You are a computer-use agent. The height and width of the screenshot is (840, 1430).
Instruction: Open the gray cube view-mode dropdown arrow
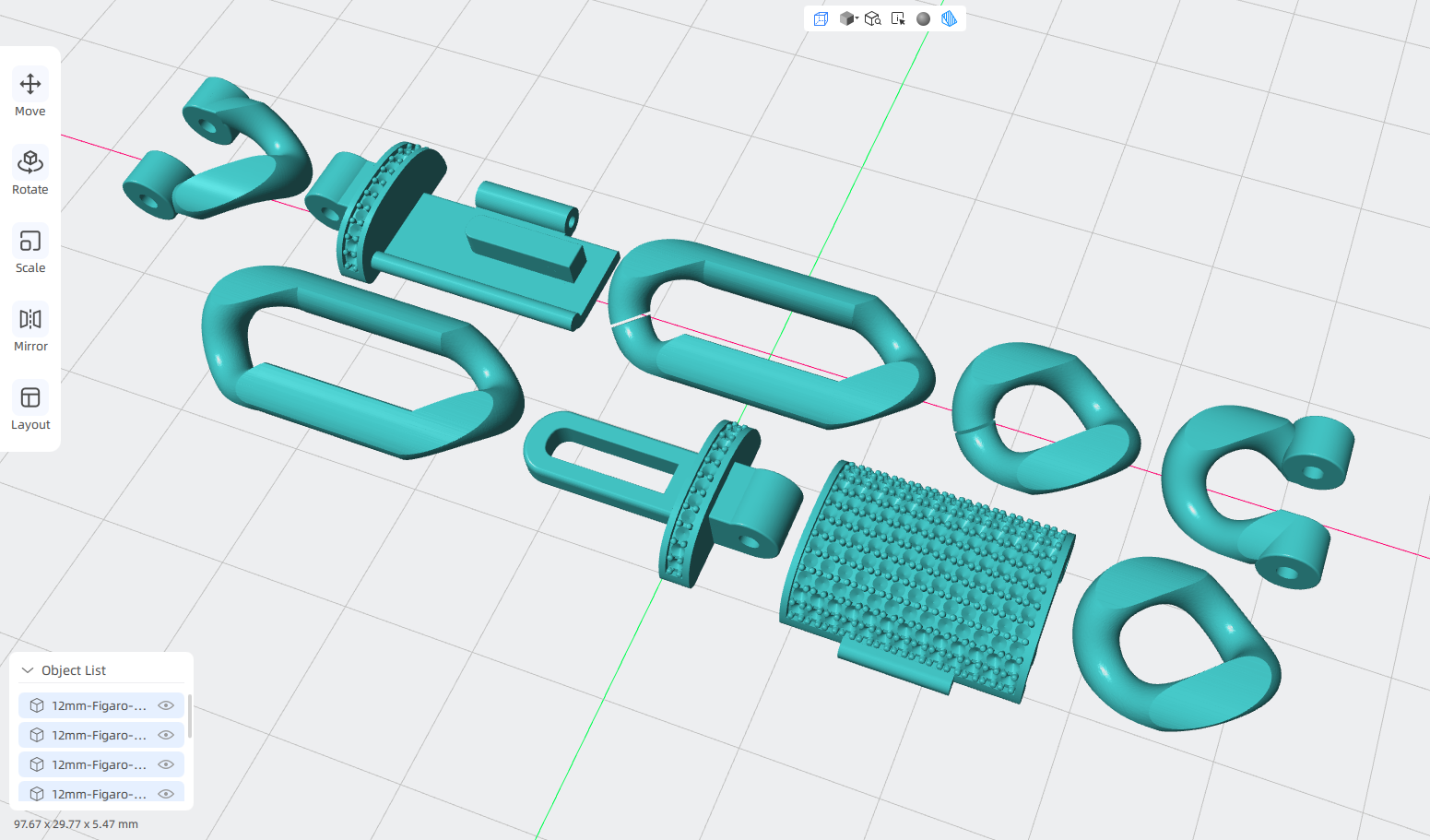click(x=857, y=18)
